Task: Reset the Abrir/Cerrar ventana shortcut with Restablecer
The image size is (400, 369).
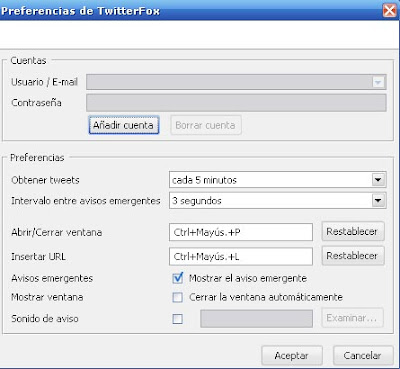Action: coord(353,231)
